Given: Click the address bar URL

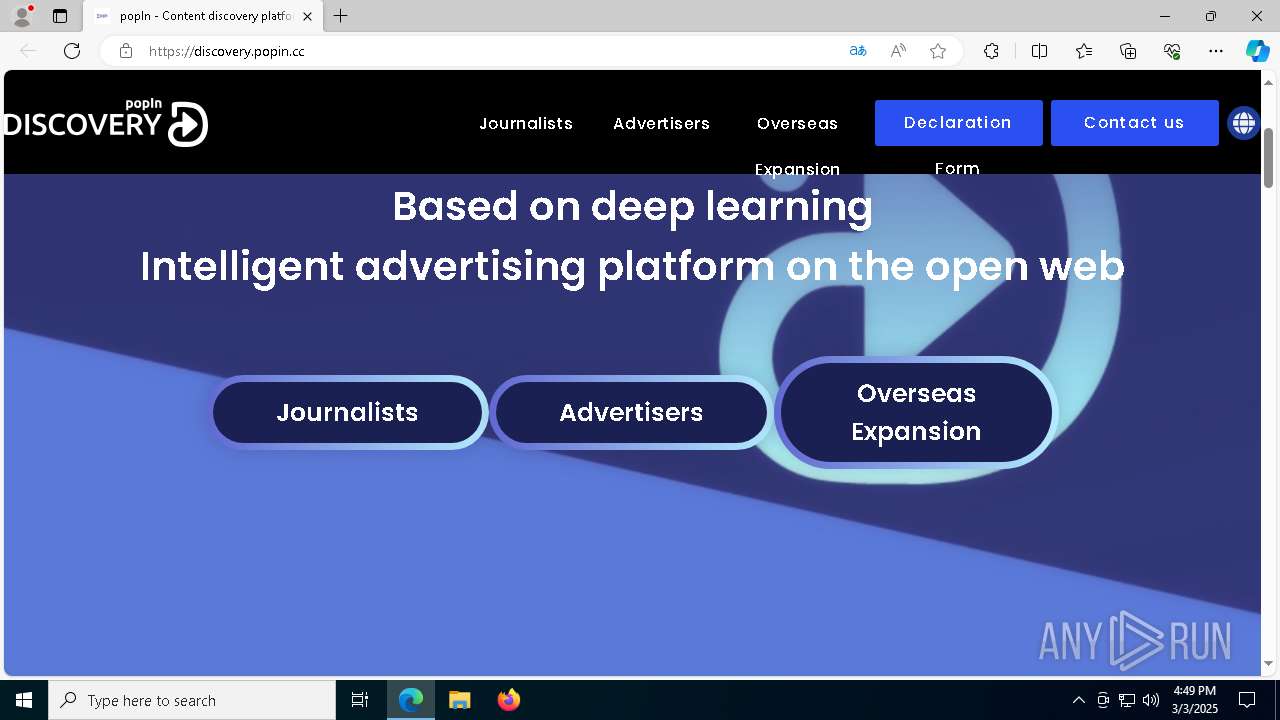Looking at the screenshot, I should tap(227, 51).
